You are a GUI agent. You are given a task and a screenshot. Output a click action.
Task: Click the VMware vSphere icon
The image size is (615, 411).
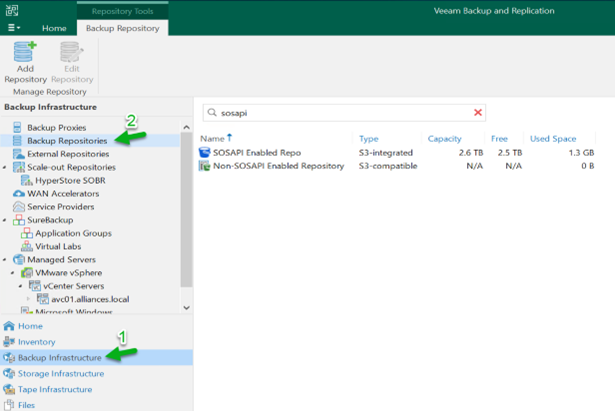pyautogui.click(x=27, y=273)
